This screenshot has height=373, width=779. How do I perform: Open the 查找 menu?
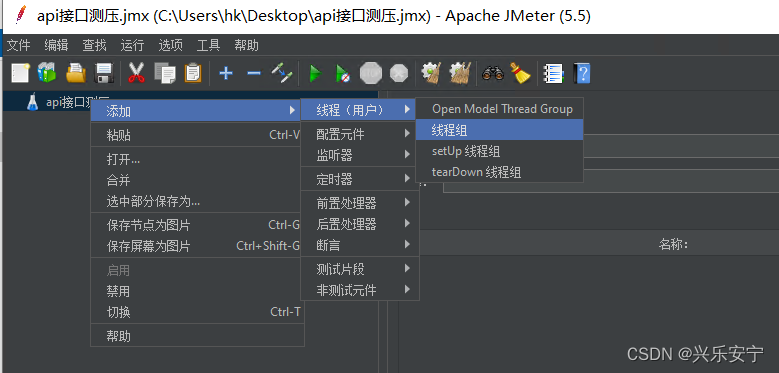(x=94, y=46)
